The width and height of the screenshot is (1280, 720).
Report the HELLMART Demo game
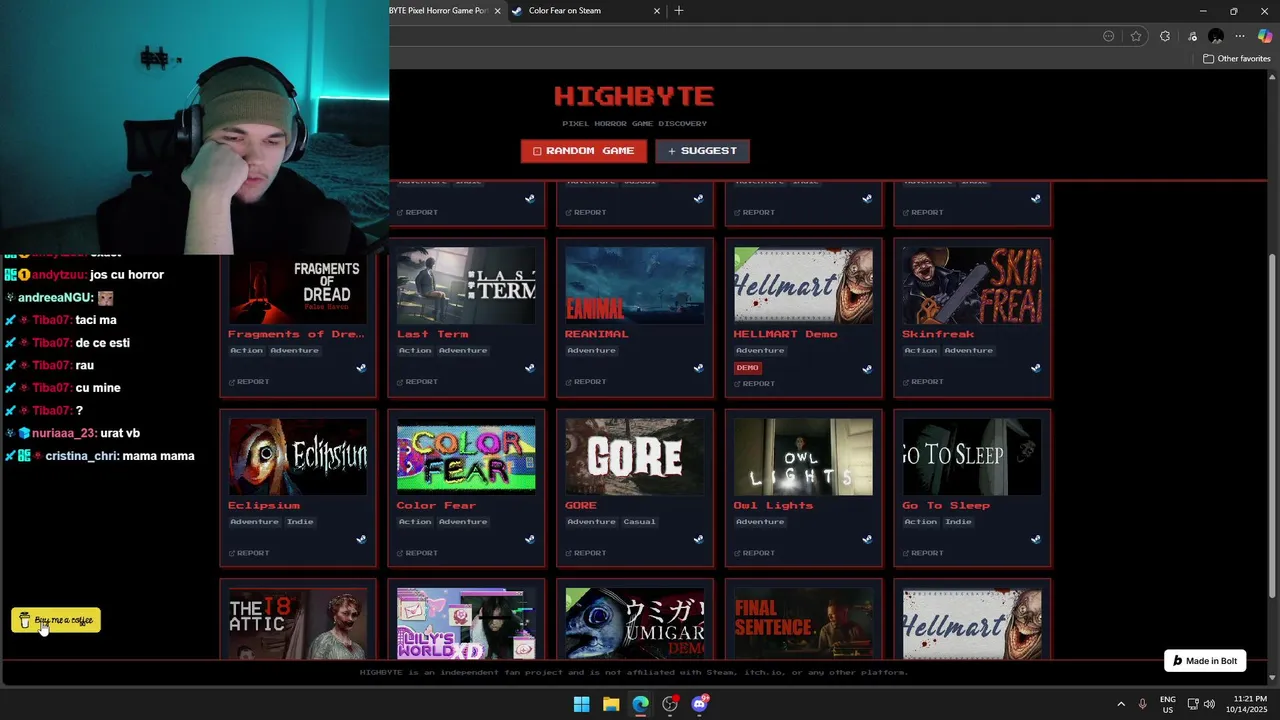[x=755, y=383]
